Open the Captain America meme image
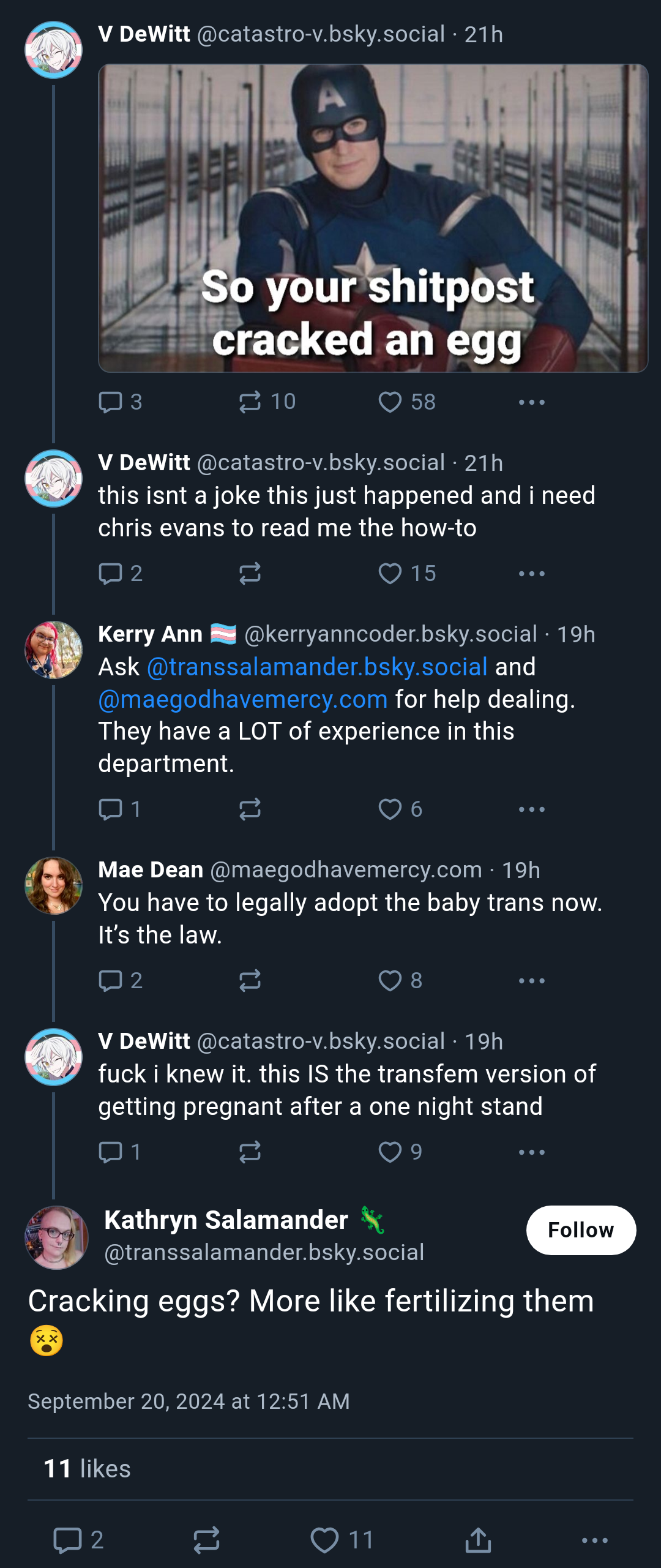The height and width of the screenshot is (1568, 661). [373, 218]
